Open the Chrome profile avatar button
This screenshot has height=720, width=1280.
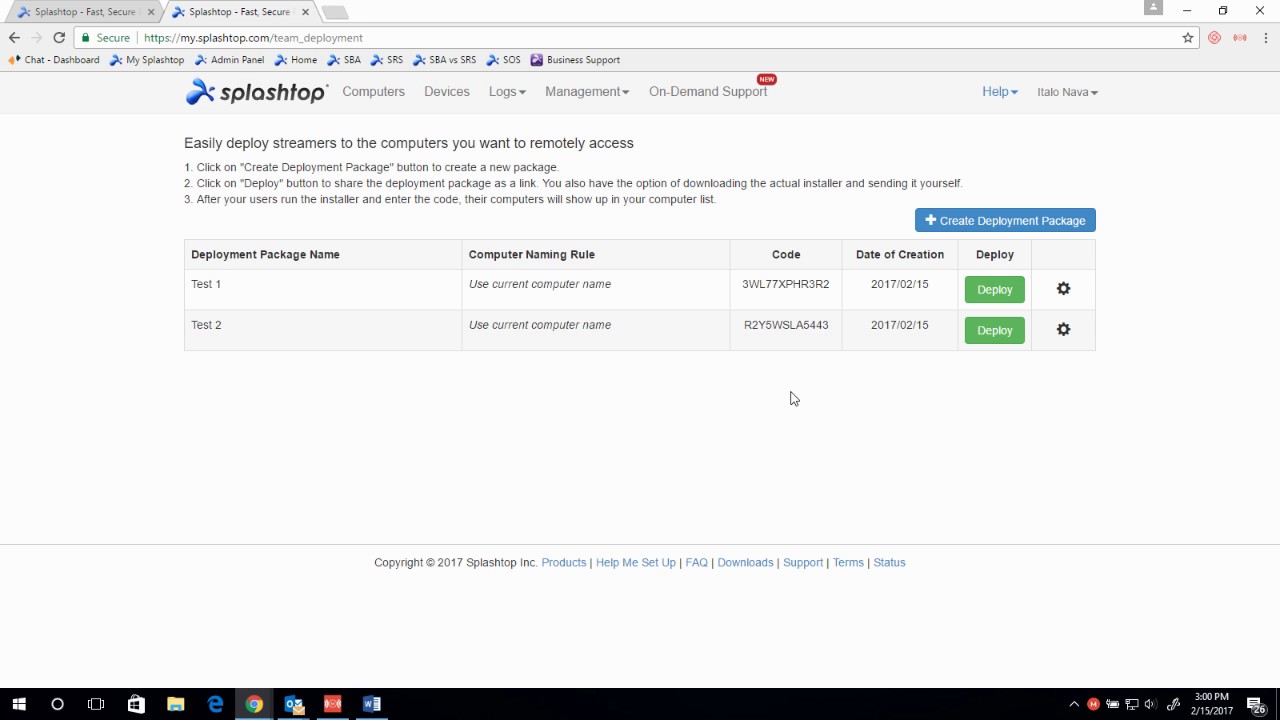pyautogui.click(x=1153, y=8)
